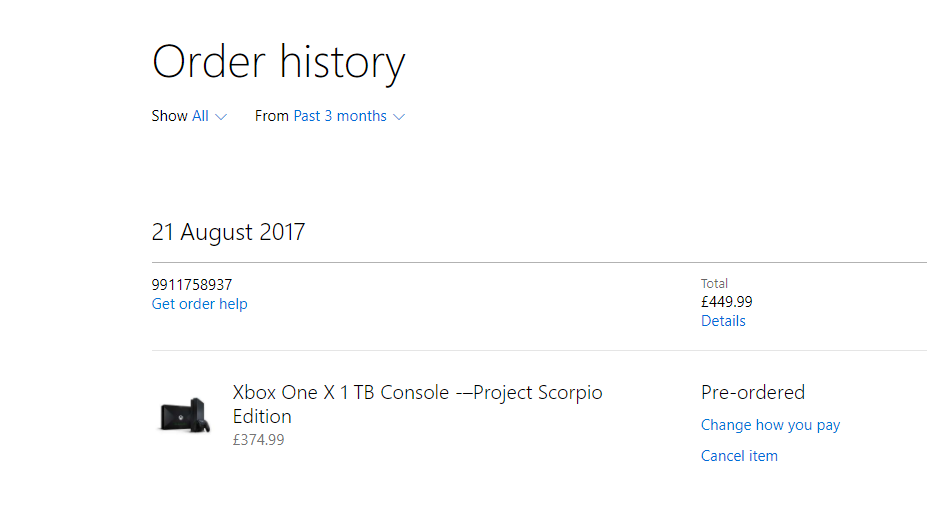View order Details under the total
The width and height of the screenshot is (927, 522).
click(x=723, y=321)
